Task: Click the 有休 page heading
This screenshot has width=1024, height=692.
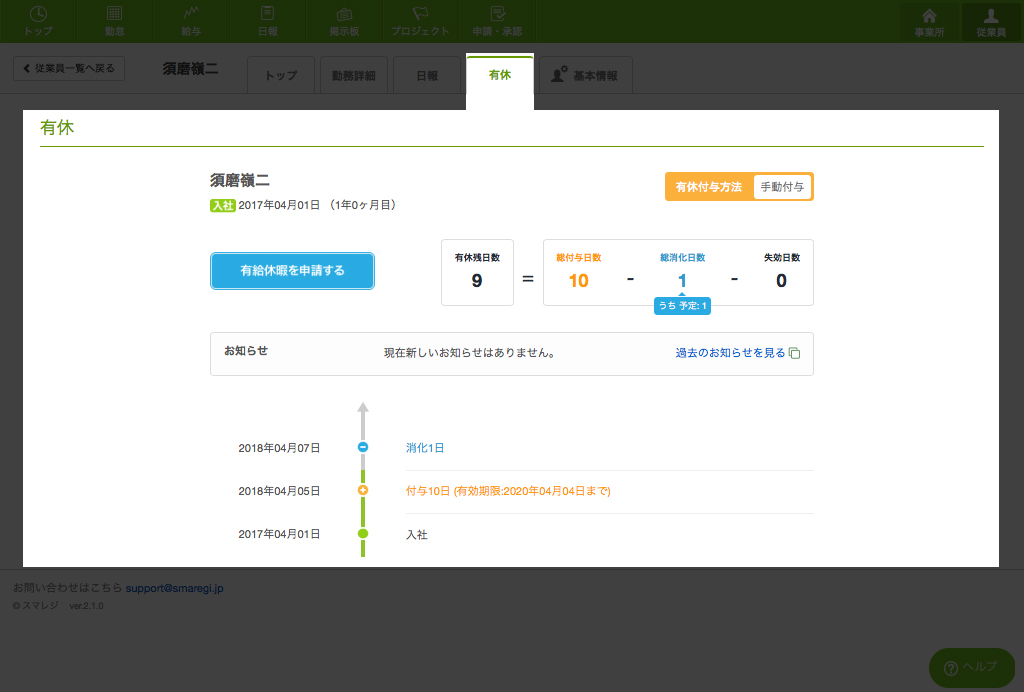Action: (57, 128)
